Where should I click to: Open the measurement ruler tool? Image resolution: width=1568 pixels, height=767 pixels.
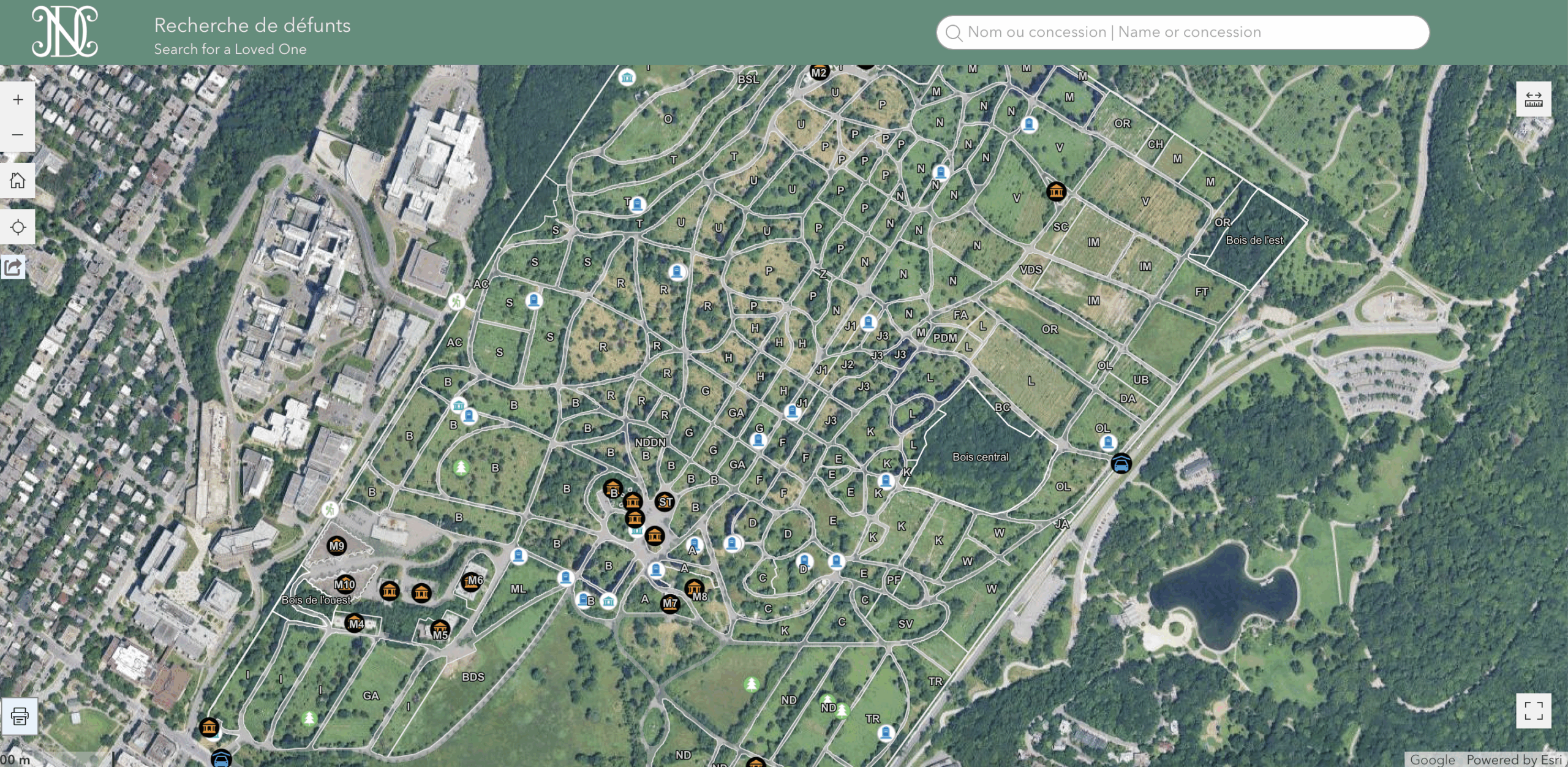[1533, 99]
